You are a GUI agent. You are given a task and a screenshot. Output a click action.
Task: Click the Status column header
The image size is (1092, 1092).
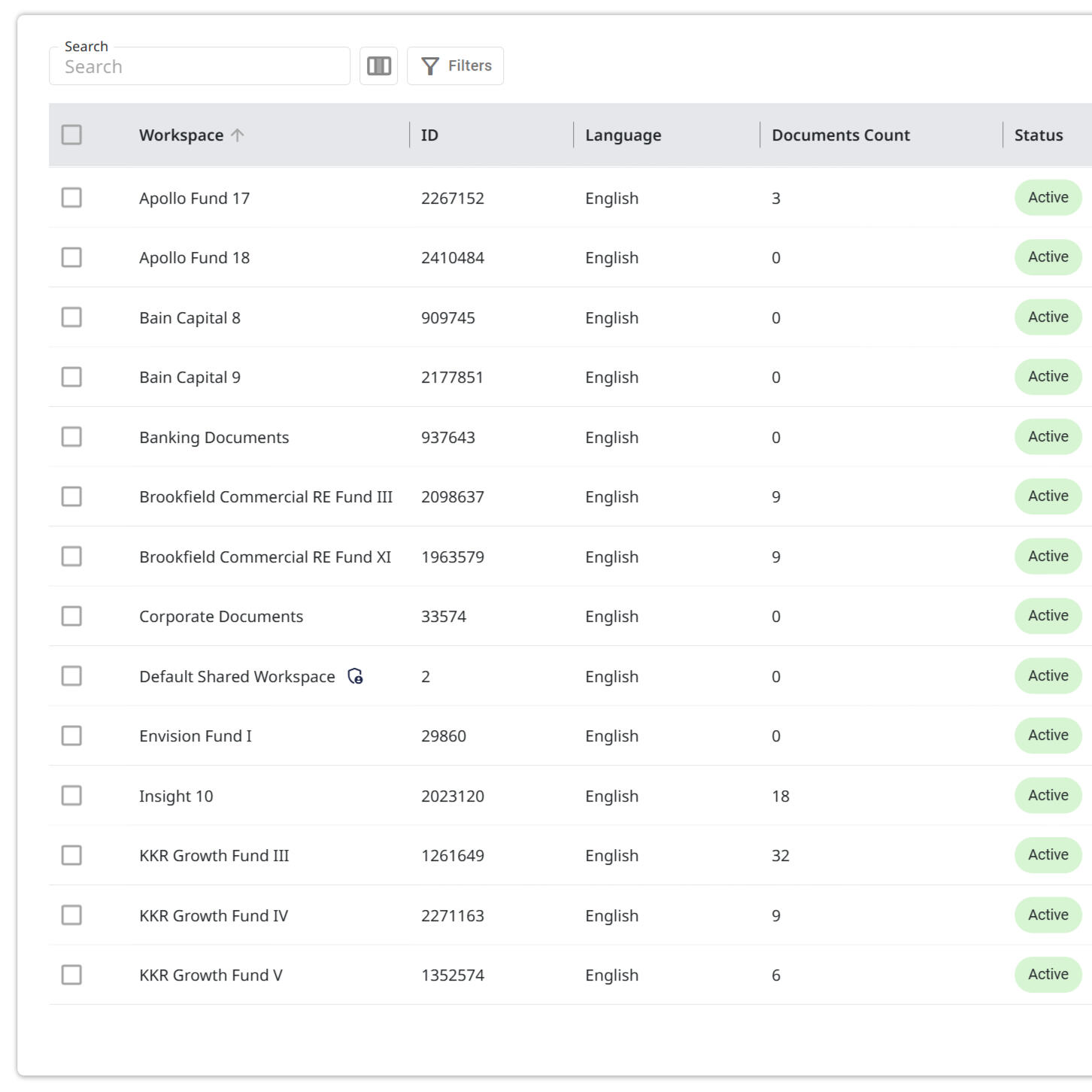1038,135
